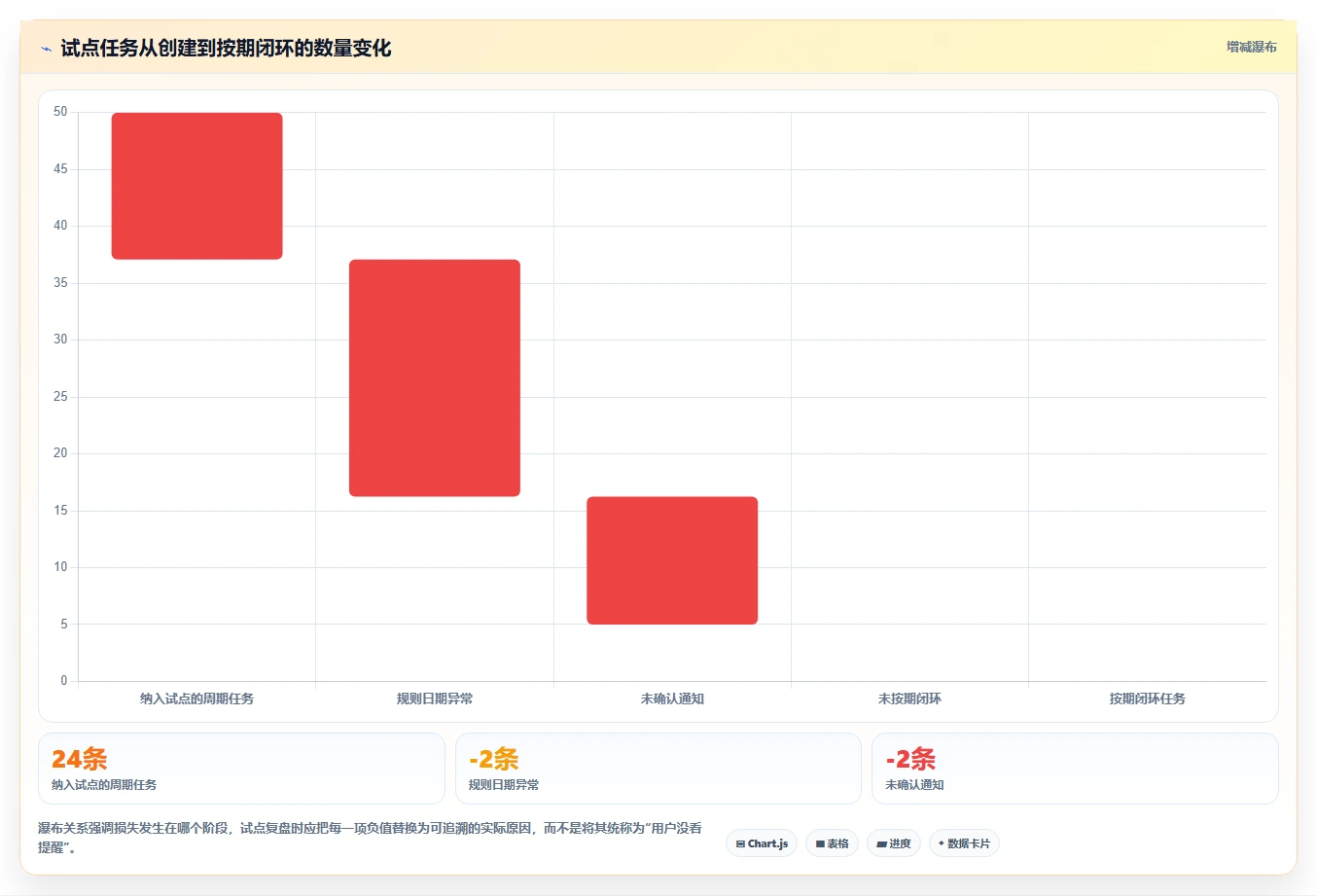Click the y-axis value 25
Viewport: 1317px width, 896px height.
click(60, 397)
